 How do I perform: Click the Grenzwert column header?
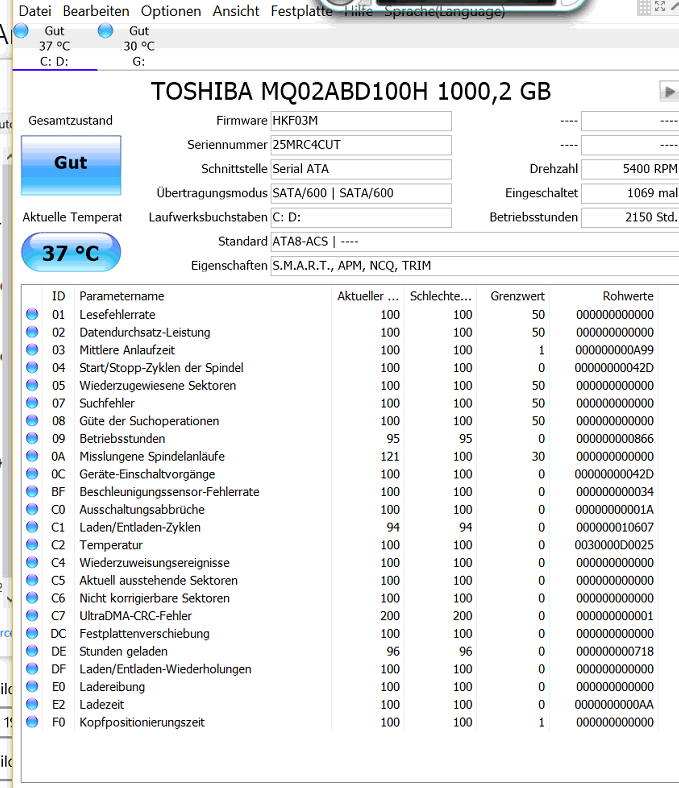(513, 296)
